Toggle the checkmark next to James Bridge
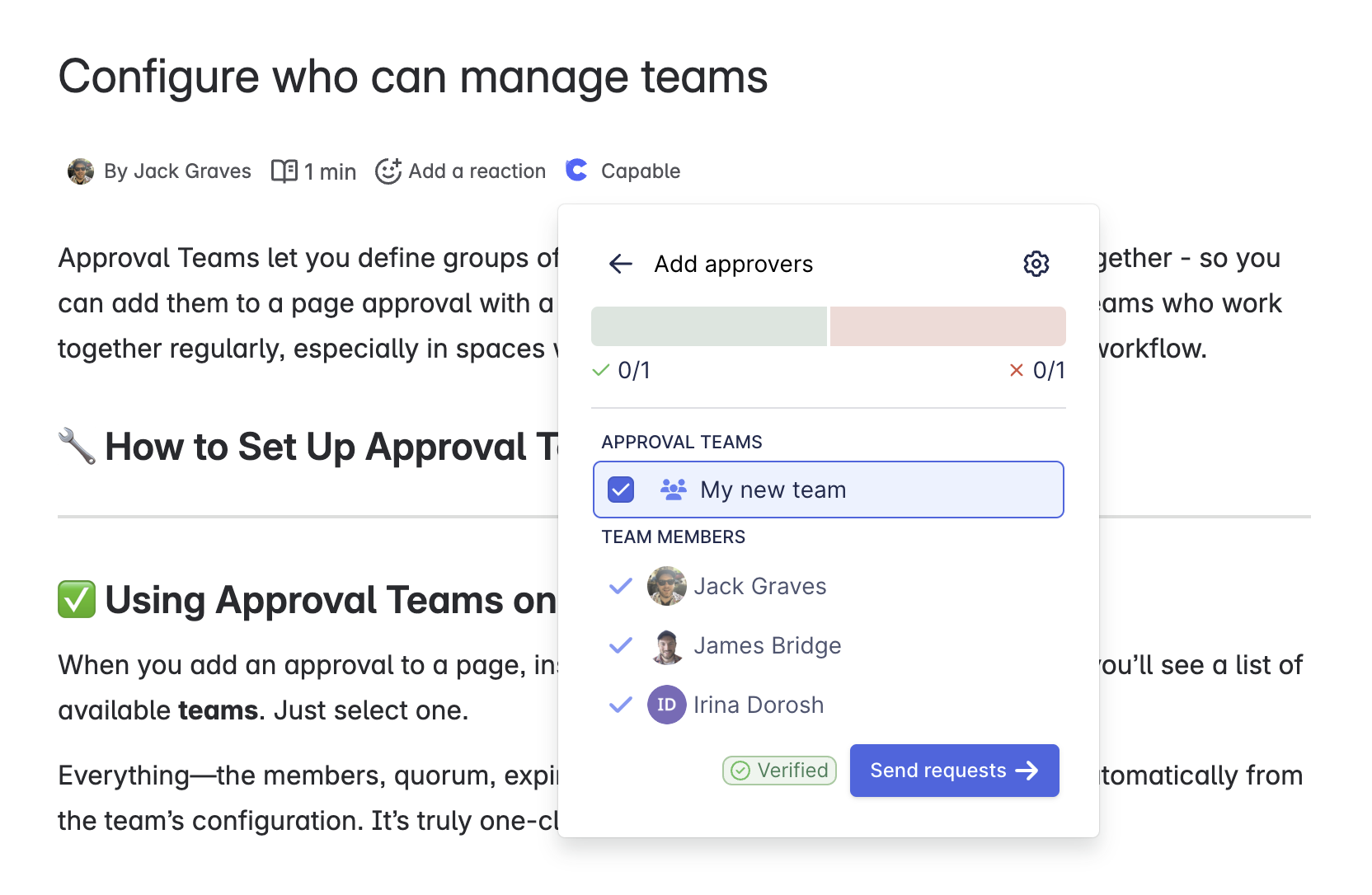This screenshot has height=895, width=1372. pos(620,645)
